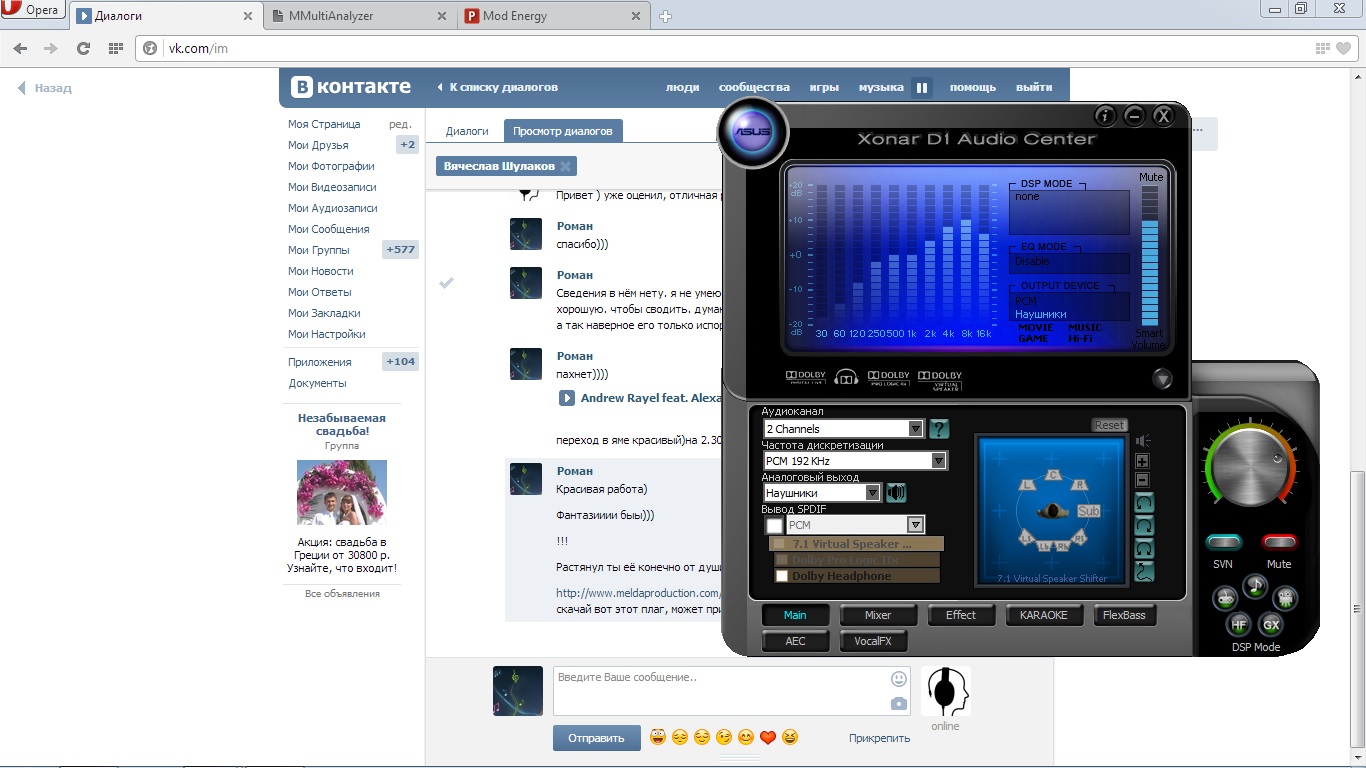Open the SPDIF PCM format dropdown

click(x=855, y=525)
